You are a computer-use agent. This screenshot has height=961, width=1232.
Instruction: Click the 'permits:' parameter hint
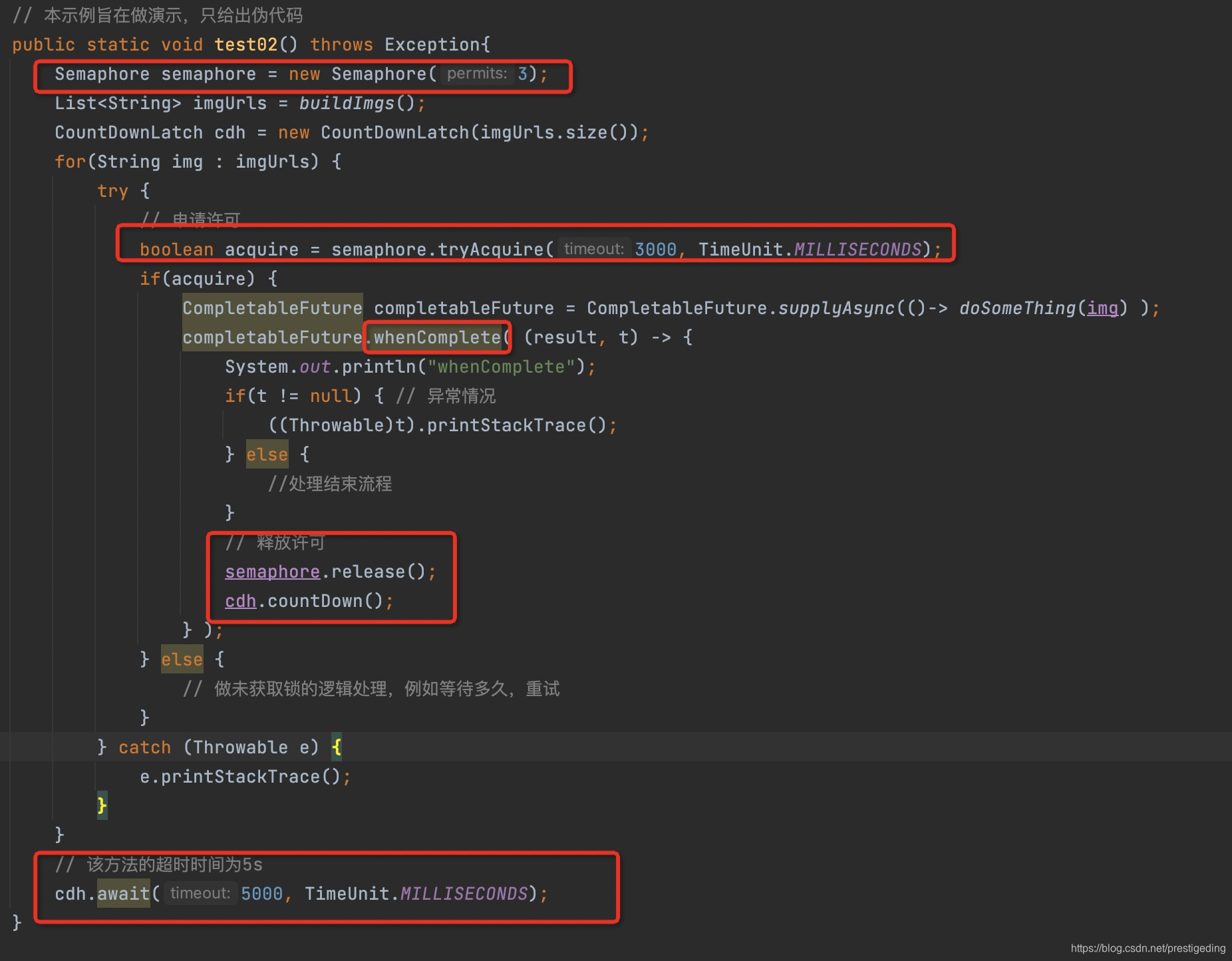477,74
